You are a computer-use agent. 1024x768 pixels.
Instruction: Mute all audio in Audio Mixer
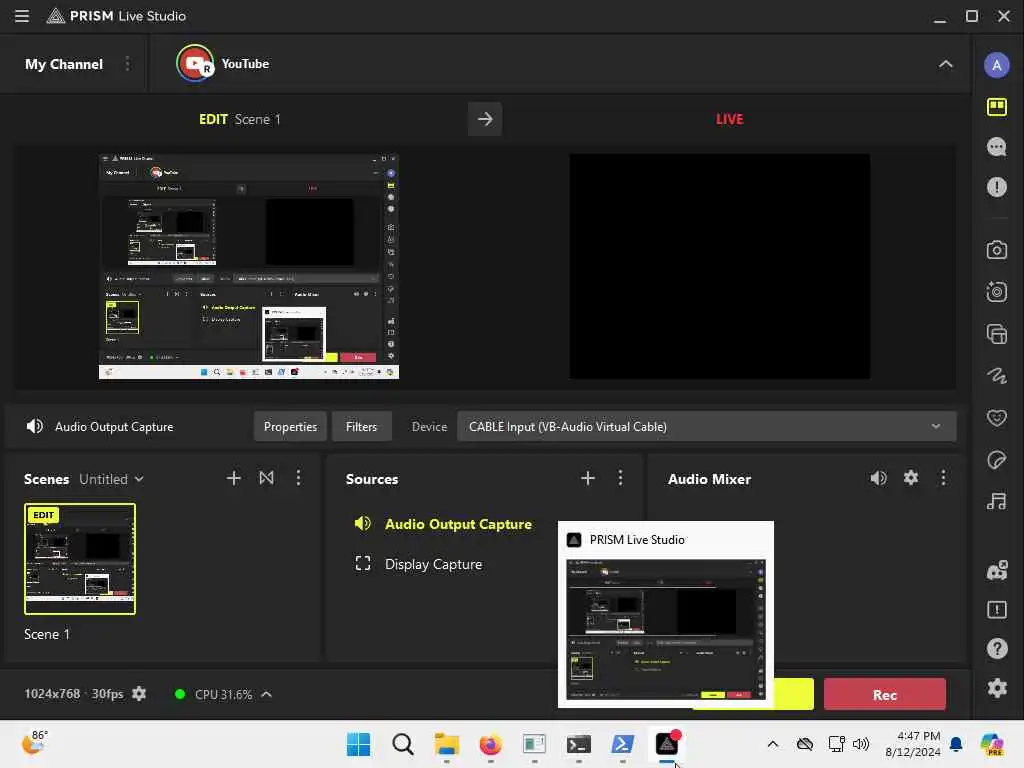click(878, 478)
